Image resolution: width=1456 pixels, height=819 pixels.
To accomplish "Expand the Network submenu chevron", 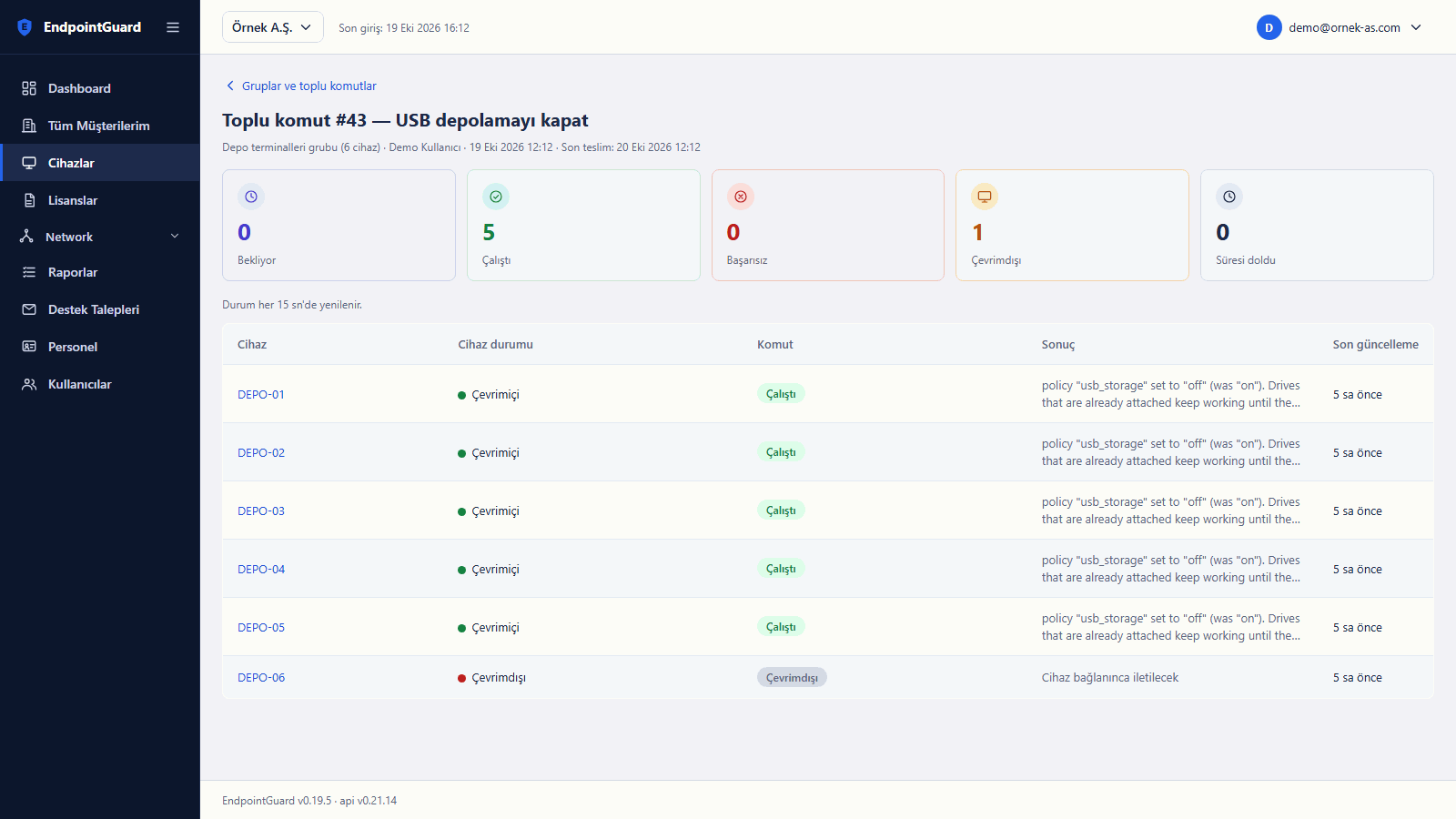I will click(175, 237).
